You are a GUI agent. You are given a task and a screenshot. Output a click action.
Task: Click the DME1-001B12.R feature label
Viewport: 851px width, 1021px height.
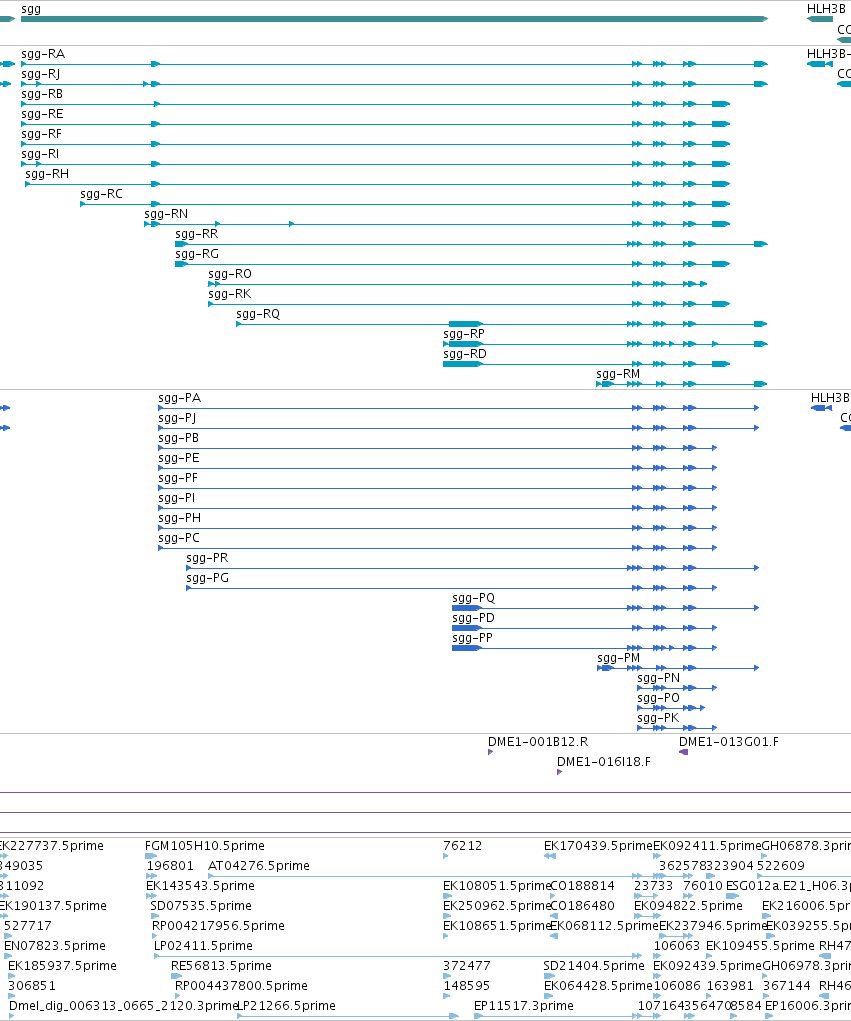point(538,742)
